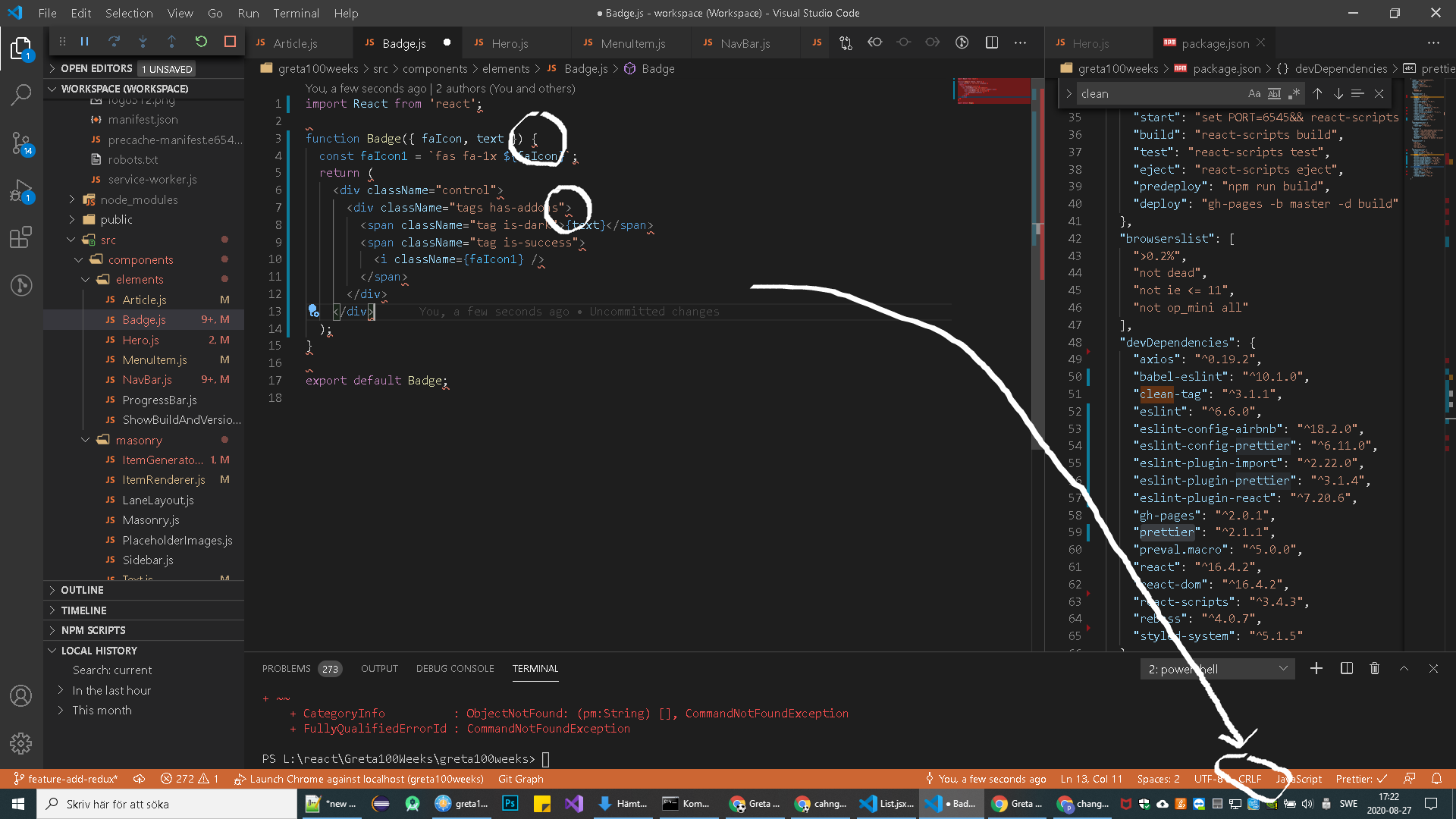This screenshot has height=819, width=1456.
Task: Open the Explorer view in activity bar
Action: 21,49
